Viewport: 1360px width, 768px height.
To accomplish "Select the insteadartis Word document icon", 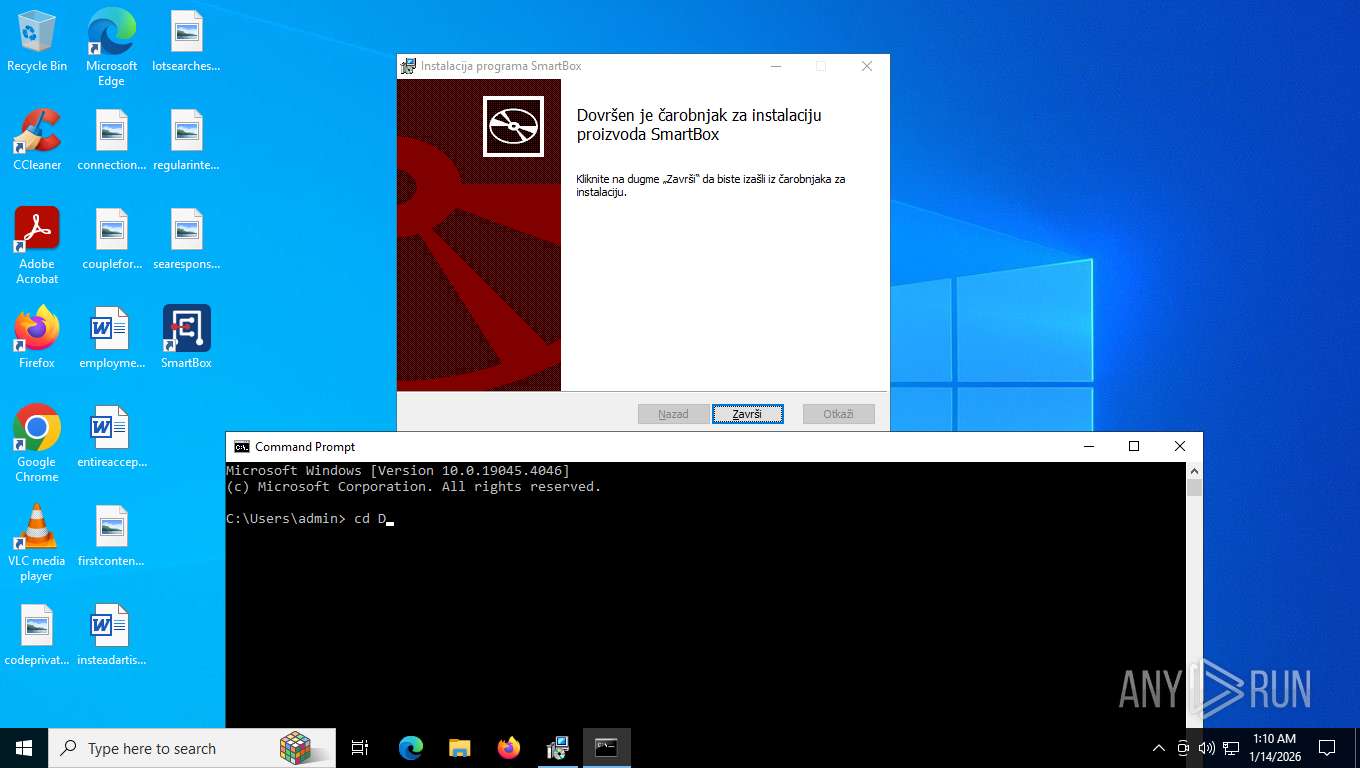I will pyautogui.click(x=111, y=635).
